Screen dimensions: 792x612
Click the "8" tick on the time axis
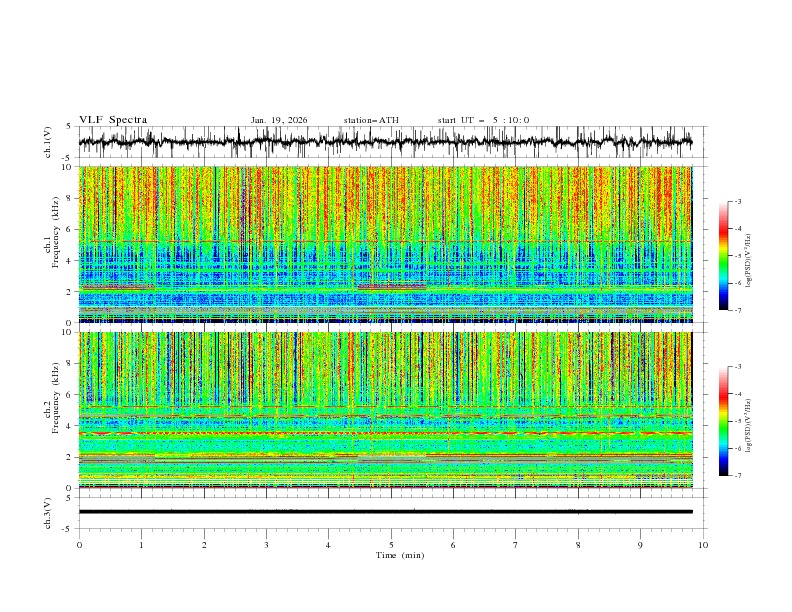click(x=578, y=545)
